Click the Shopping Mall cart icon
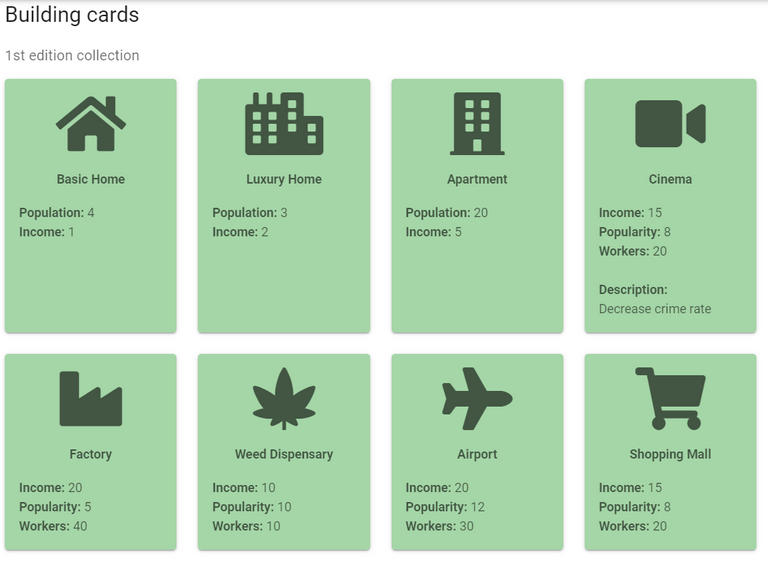The height and width of the screenshot is (565, 768). coord(670,398)
